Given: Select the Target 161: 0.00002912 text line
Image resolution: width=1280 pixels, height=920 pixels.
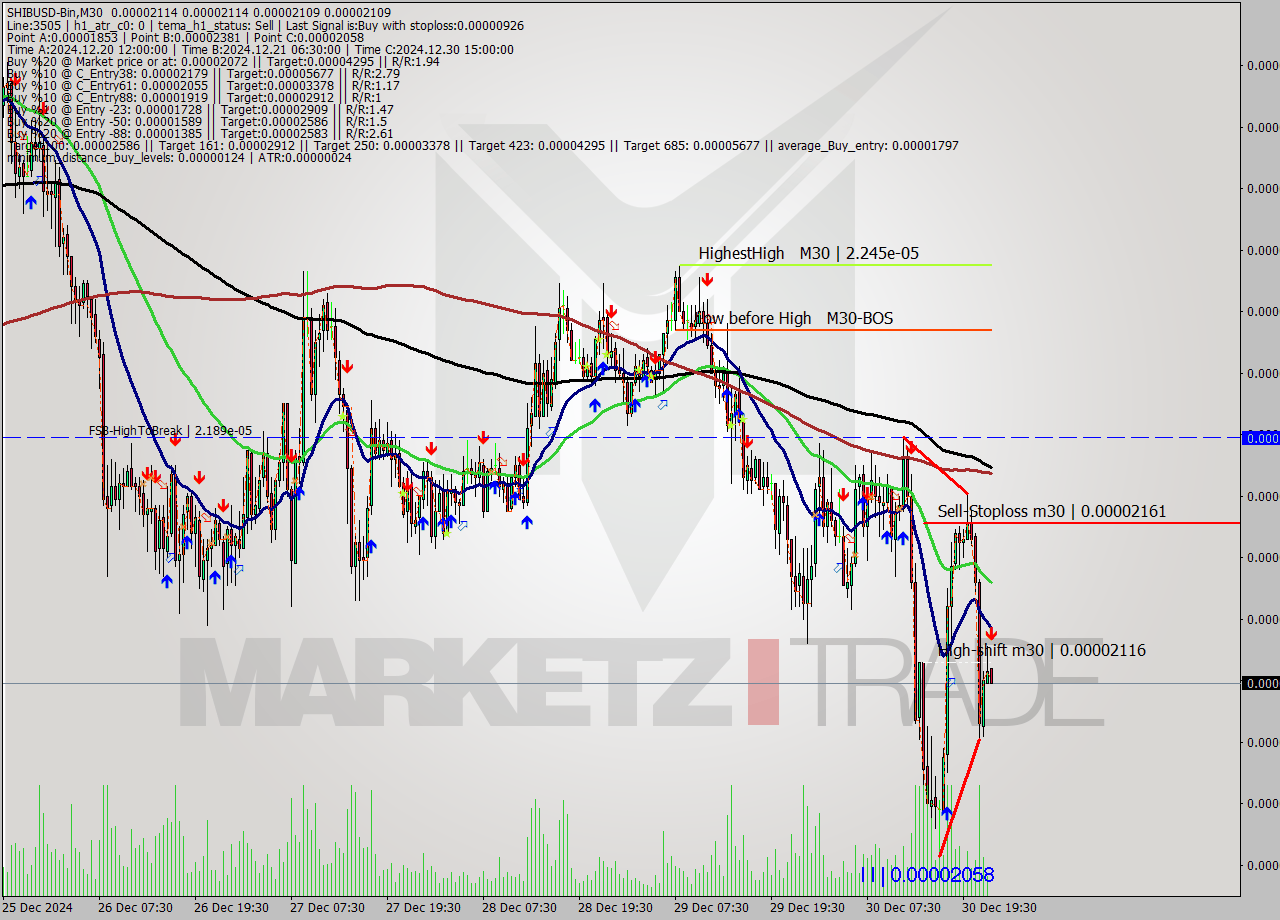Looking at the screenshot, I should click(482, 145).
